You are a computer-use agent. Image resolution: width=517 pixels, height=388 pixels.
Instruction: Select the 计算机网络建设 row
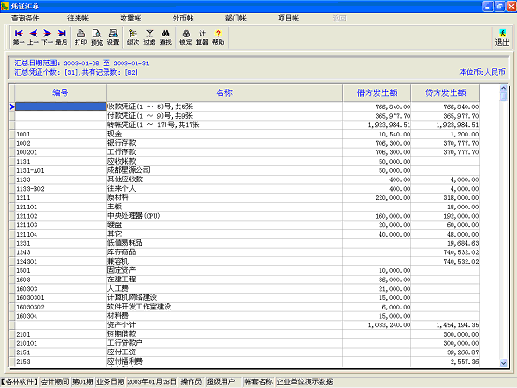[247, 298]
